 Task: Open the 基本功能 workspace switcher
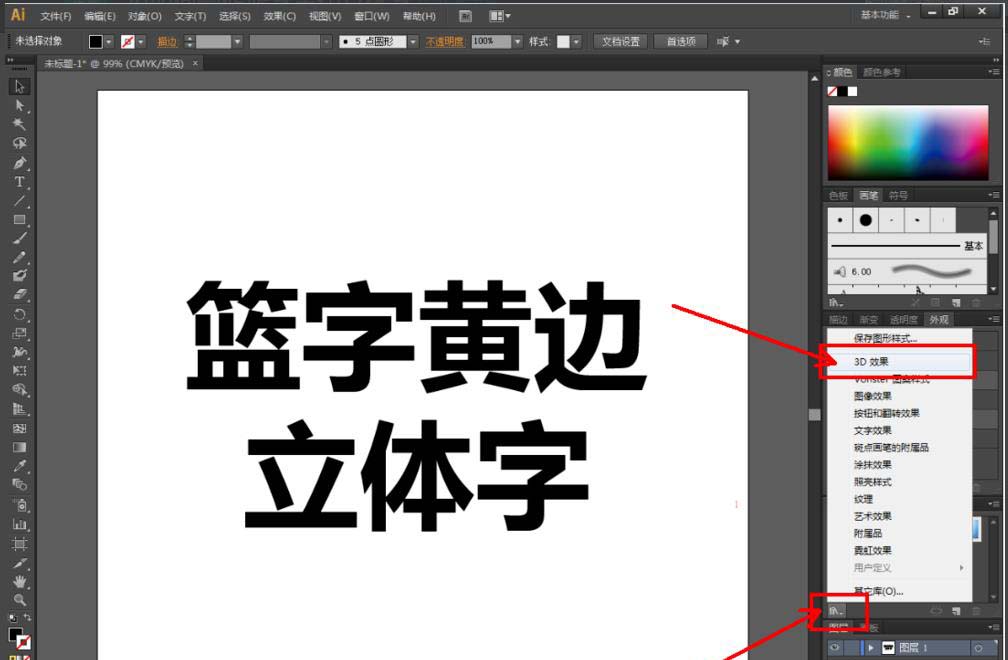coord(886,15)
